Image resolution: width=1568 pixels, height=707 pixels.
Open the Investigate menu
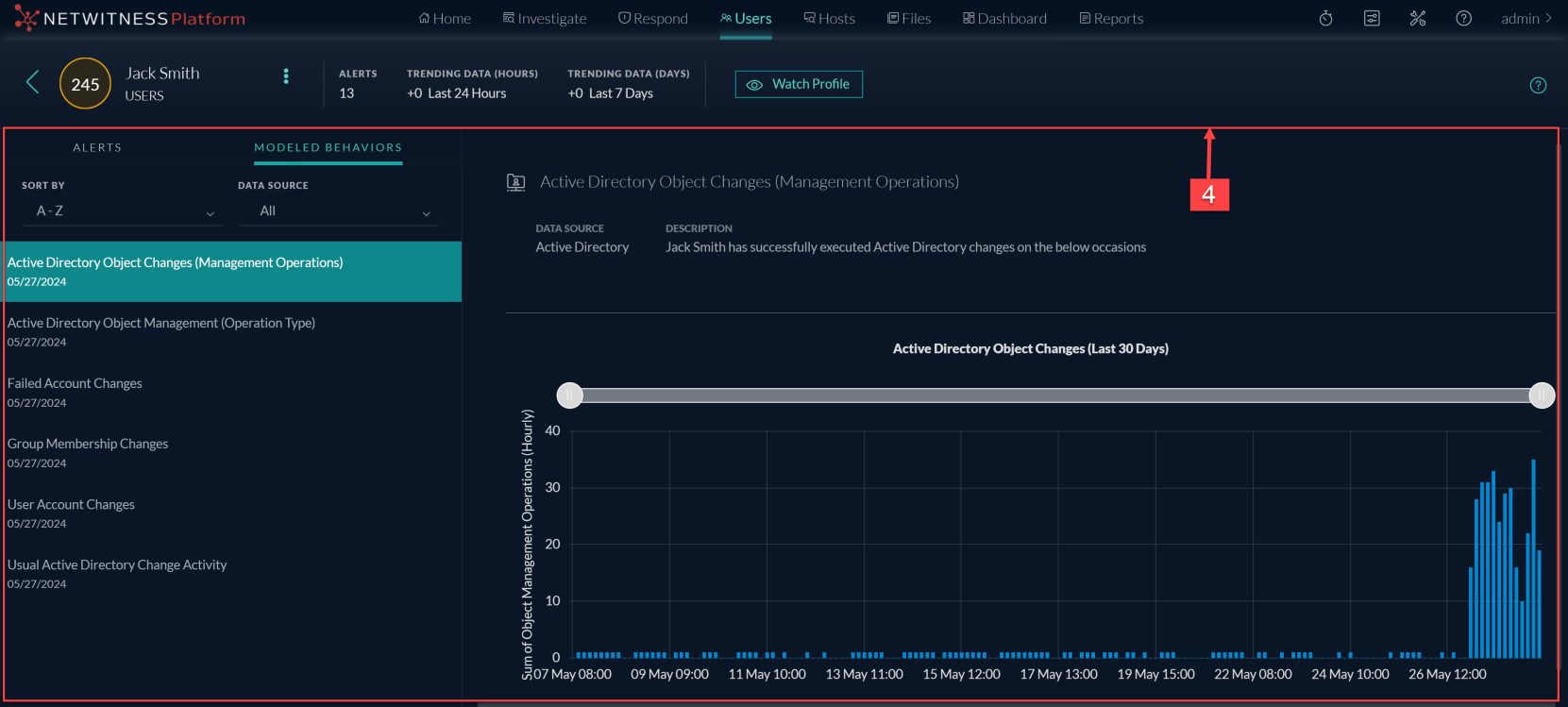click(545, 19)
